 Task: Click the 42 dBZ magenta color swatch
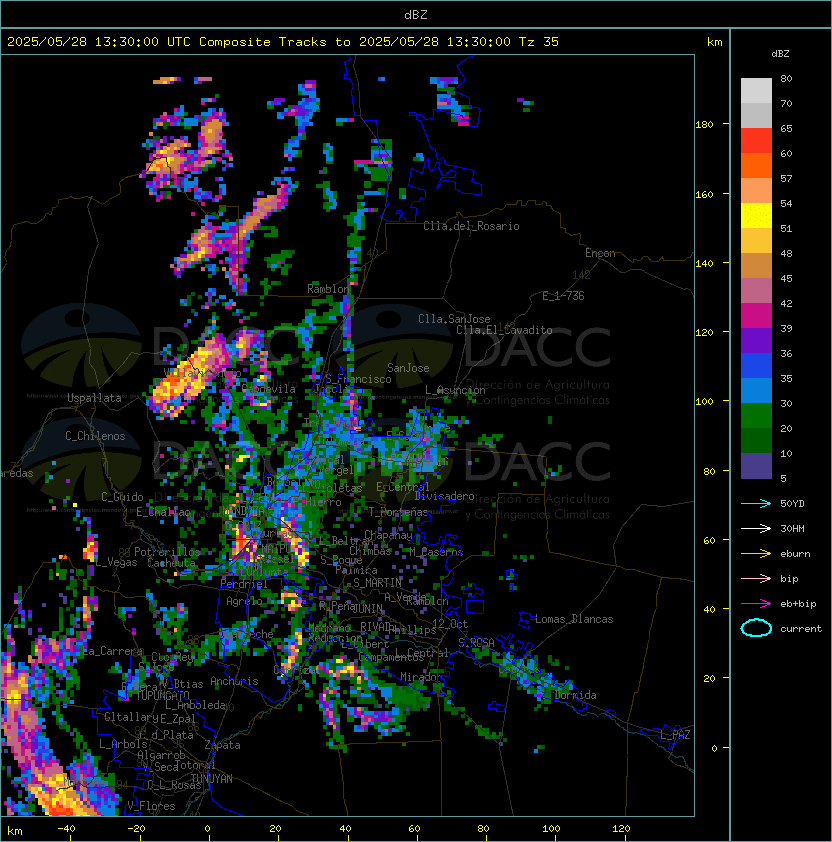(x=756, y=316)
